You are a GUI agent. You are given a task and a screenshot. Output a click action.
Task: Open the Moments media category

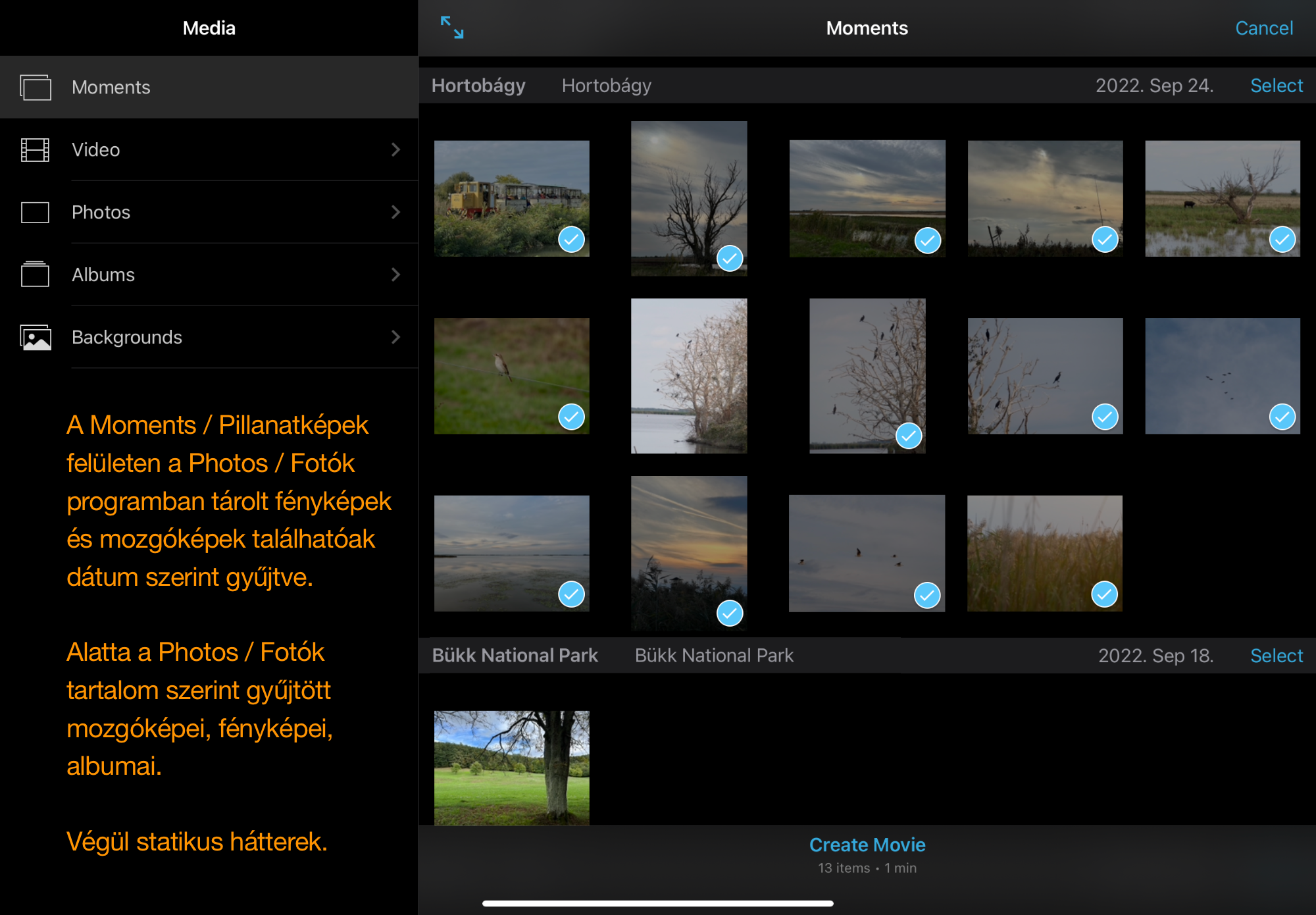209,88
